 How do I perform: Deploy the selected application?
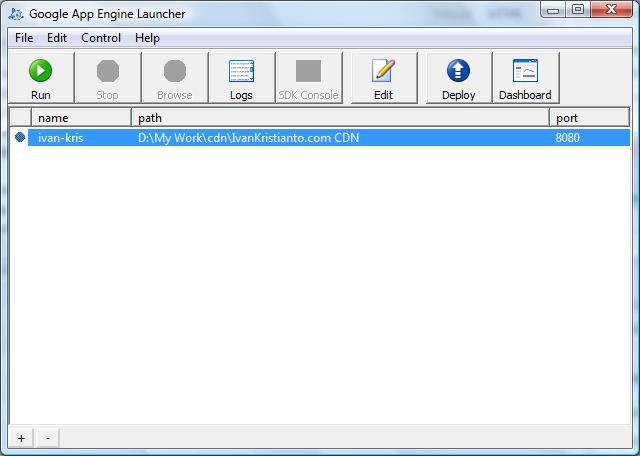458,78
